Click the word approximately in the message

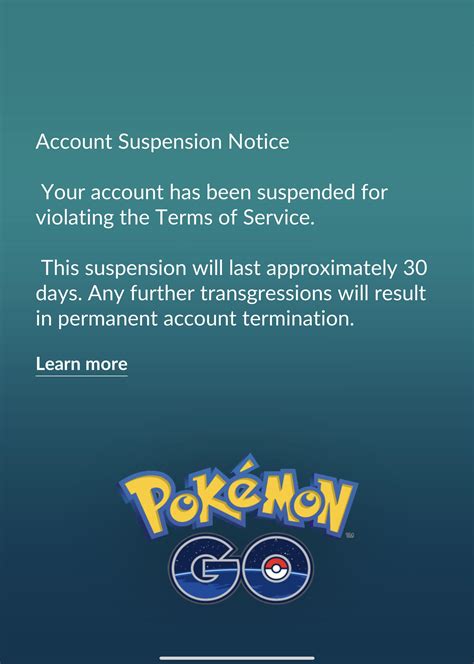[332, 268]
